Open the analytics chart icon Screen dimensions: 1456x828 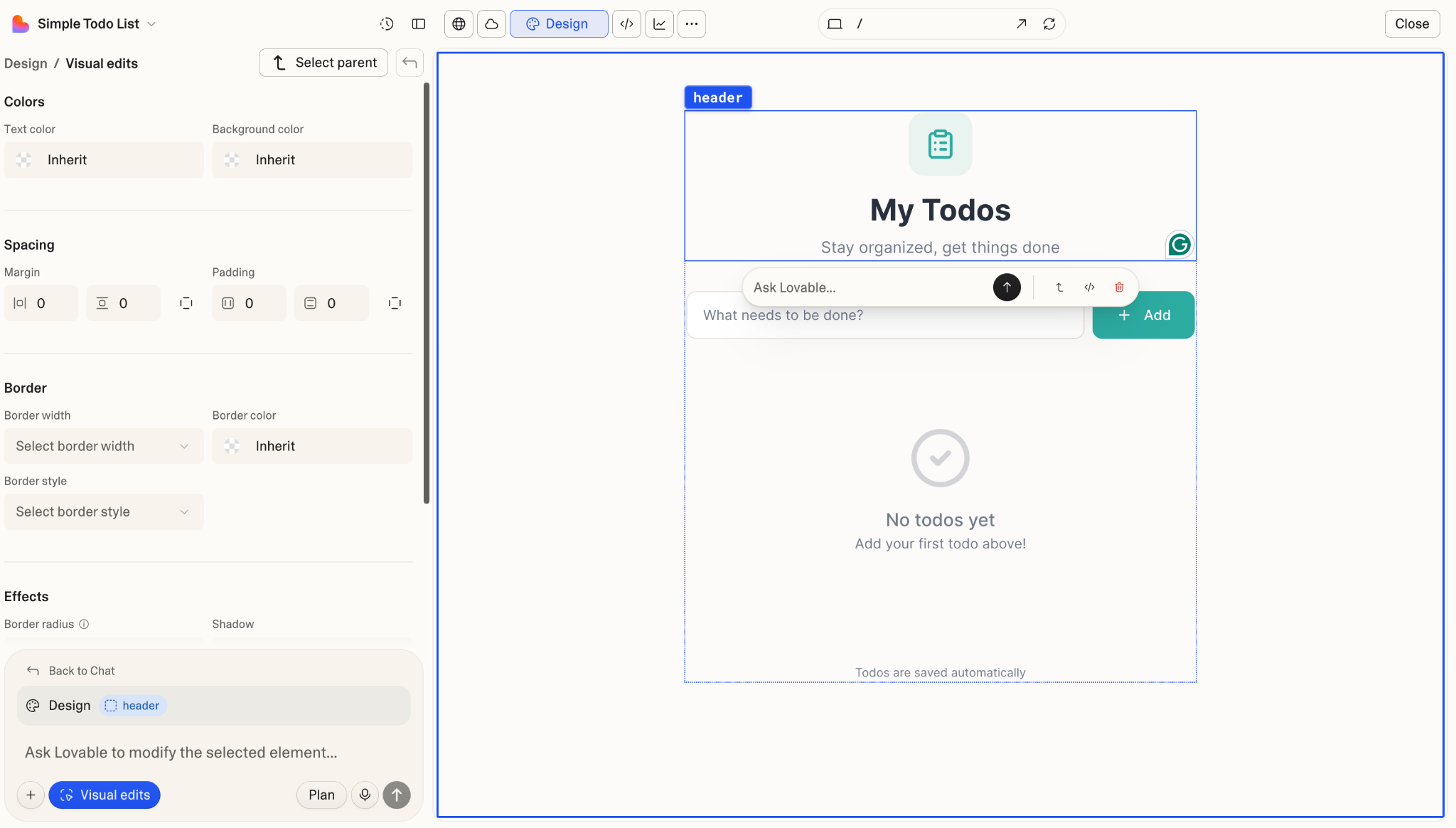click(x=660, y=23)
